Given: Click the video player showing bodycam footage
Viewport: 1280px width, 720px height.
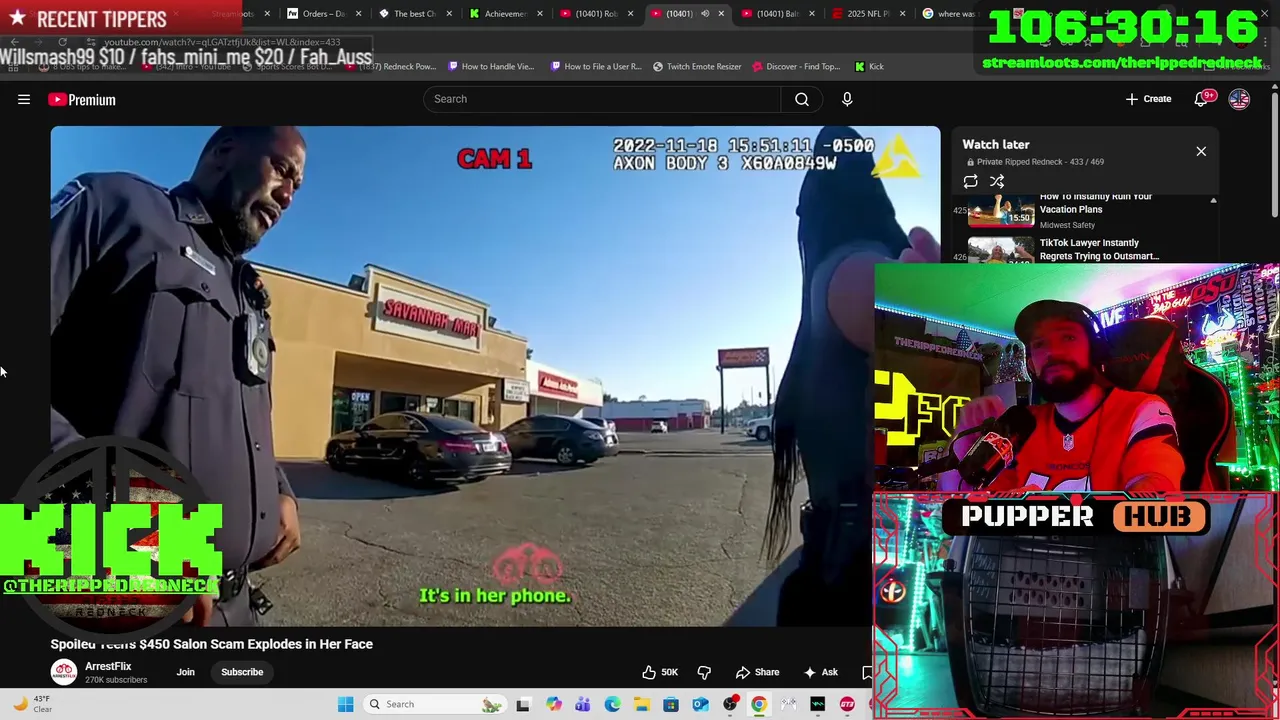Looking at the screenshot, I should pyautogui.click(x=495, y=376).
